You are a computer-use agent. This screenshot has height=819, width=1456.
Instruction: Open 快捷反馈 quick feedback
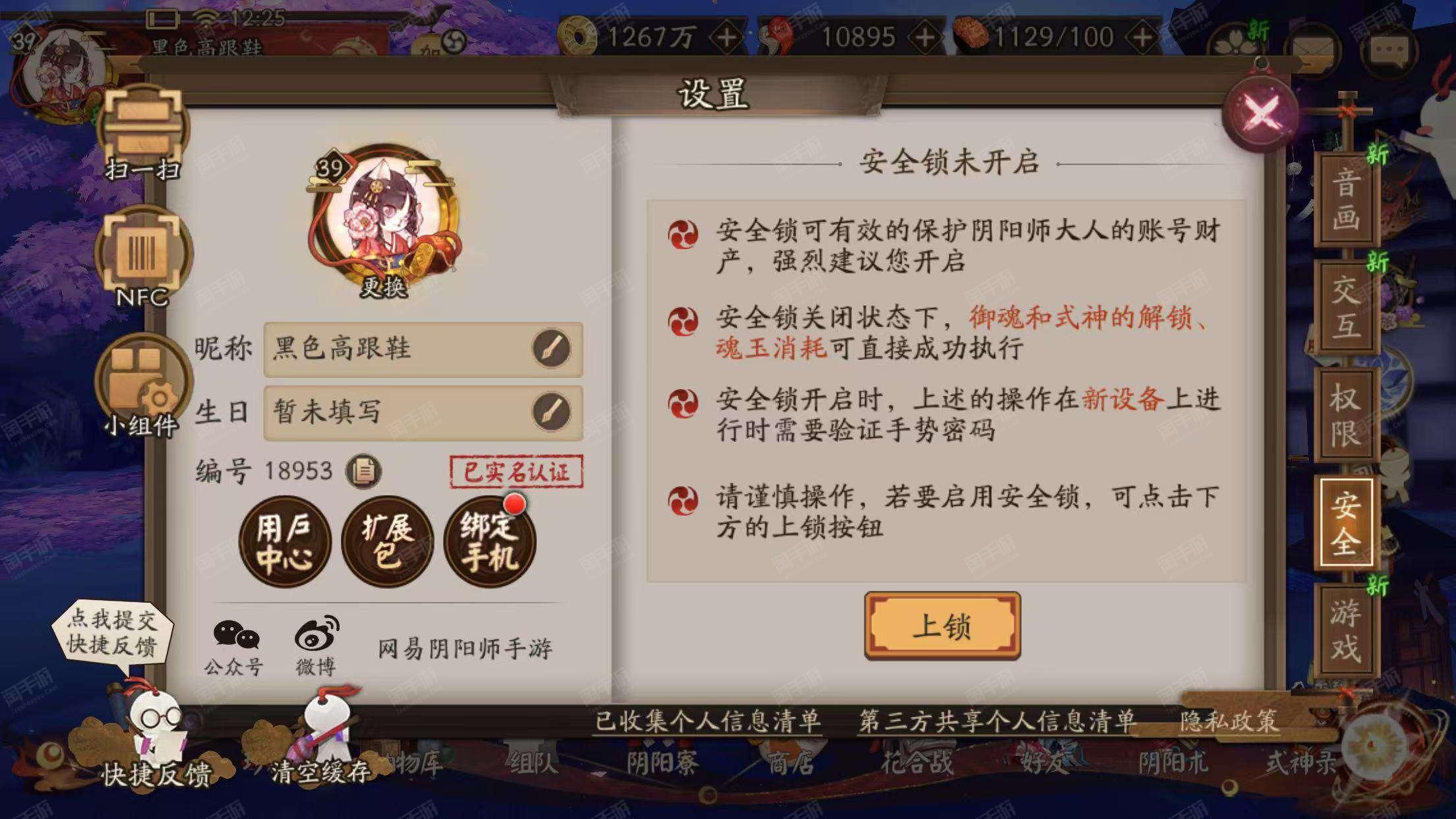(x=156, y=739)
